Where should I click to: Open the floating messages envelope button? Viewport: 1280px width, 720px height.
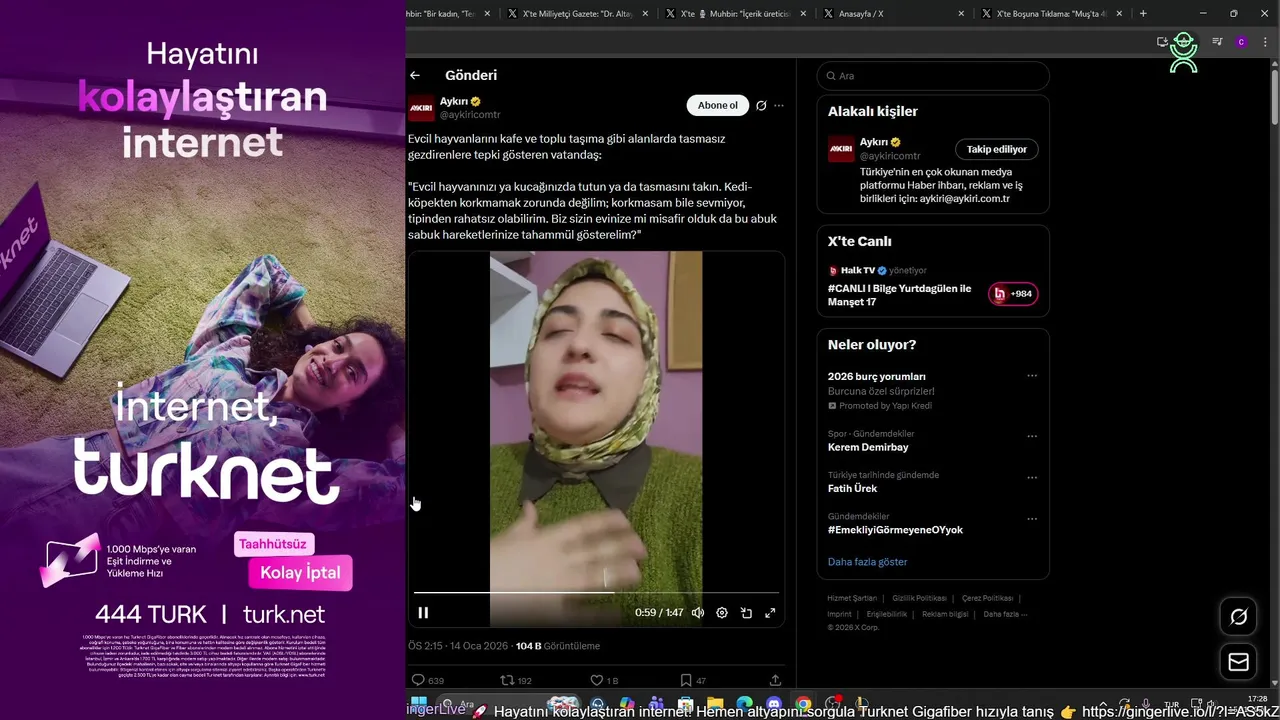pyautogui.click(x=1238, y=662)
